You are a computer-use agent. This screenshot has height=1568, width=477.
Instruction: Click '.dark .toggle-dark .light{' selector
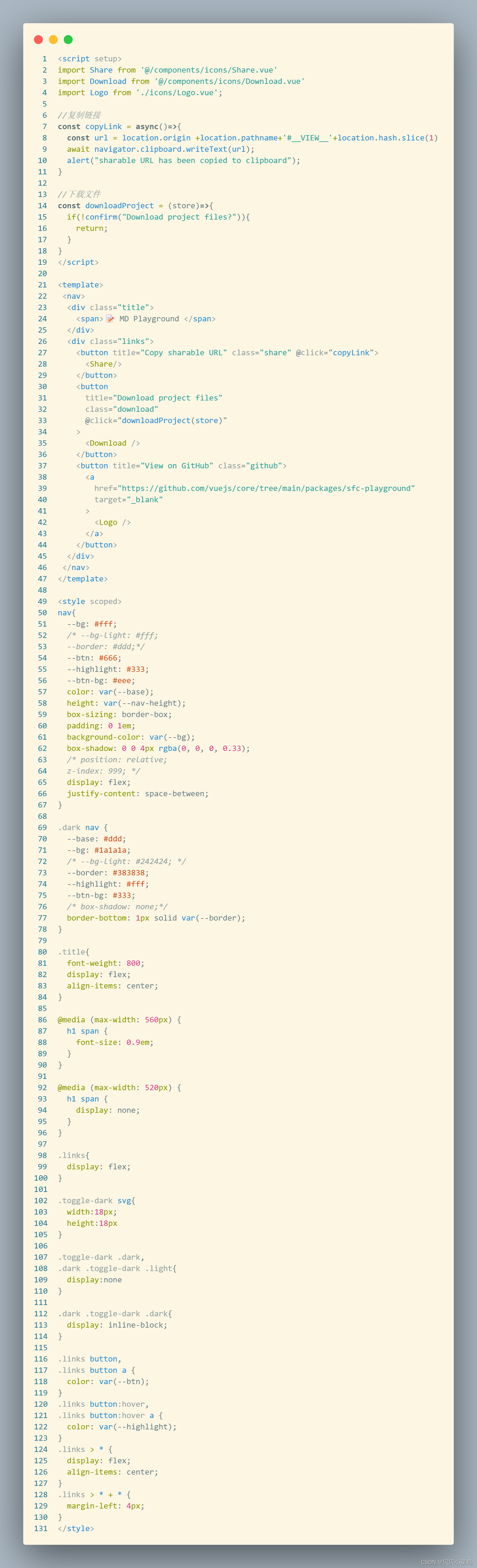coord(117,1268)
